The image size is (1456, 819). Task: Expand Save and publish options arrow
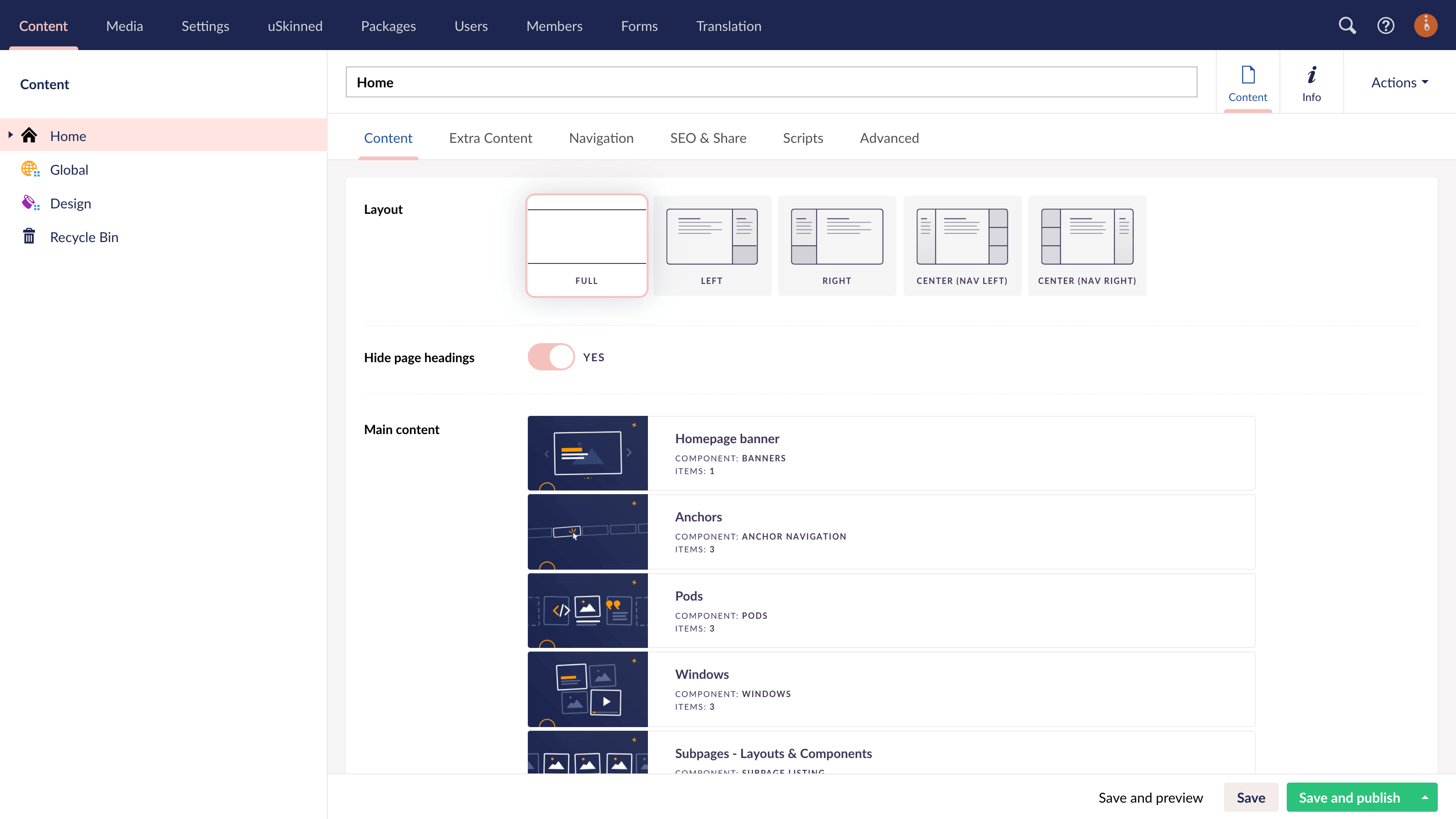coord(1425,797)
